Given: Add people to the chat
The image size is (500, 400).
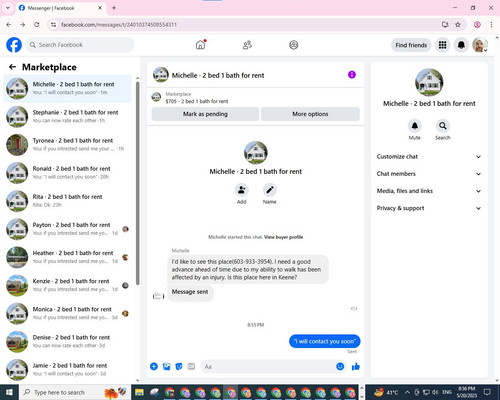Looking at the screenshot, I should coord(241,190).
